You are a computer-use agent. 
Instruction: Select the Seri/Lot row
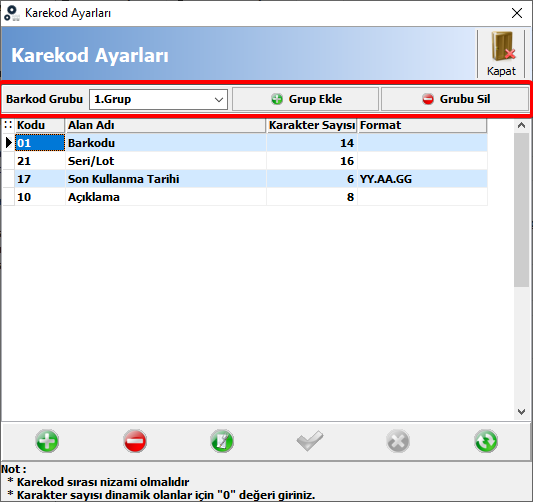tap(245, 161)
